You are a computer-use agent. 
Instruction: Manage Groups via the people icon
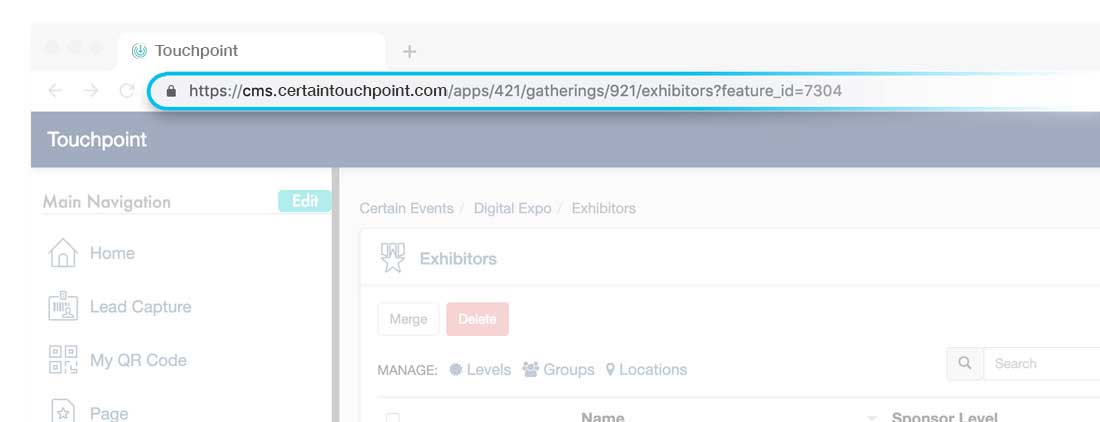click(x=530, y=369)
